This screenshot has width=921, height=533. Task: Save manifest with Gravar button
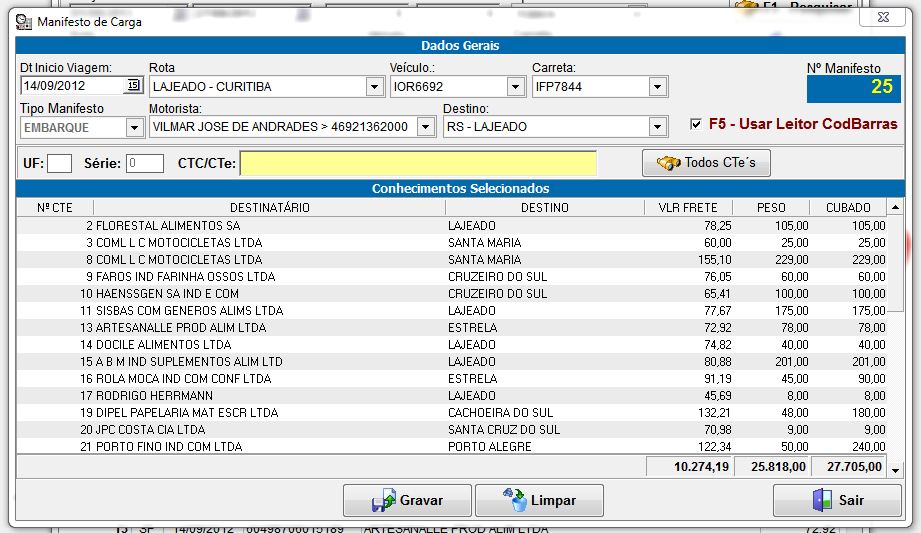pos(407,500)
